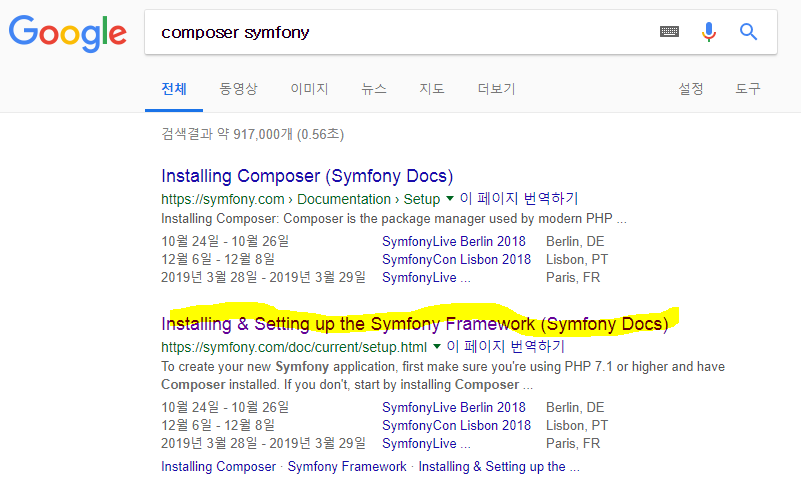Screen dimensions: 801x493
Task: Open the 지도 tab
Action: coord(432,89)
